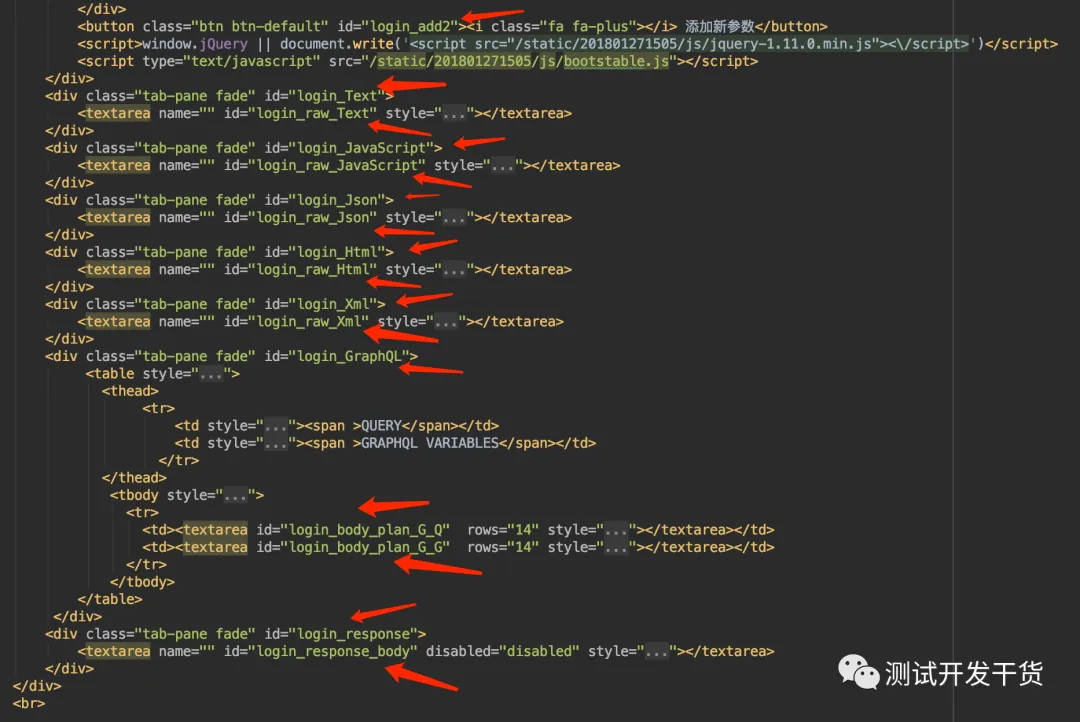Image resolution: width=1080 pixels, height=722 pixels.
Task: Click the 添加新参数 button label text
Action: coord(720,27)
